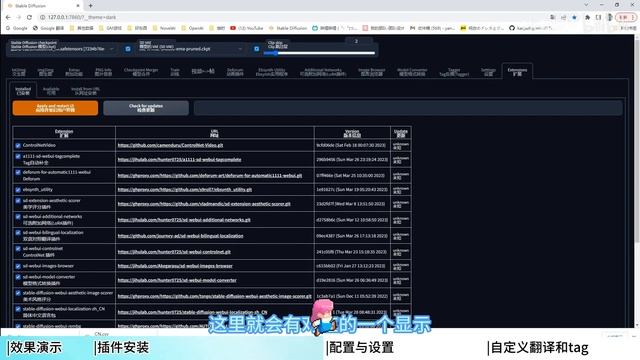Viewport: 640px width, 360px height.
Task: Disable deforum-for-automatic1111-webui checkbox
Action: [18, 172]
